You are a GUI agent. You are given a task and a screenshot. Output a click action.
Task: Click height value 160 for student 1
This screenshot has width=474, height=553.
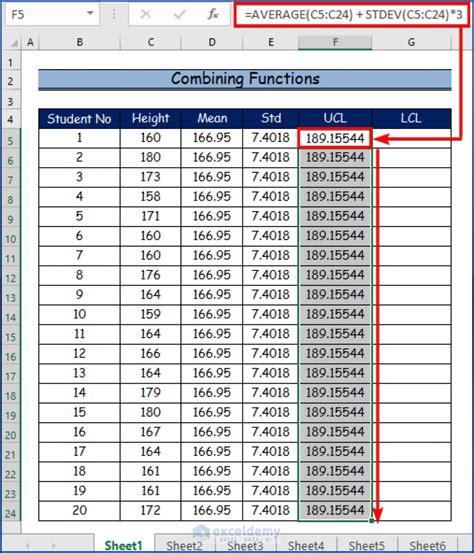coord(151,138)
